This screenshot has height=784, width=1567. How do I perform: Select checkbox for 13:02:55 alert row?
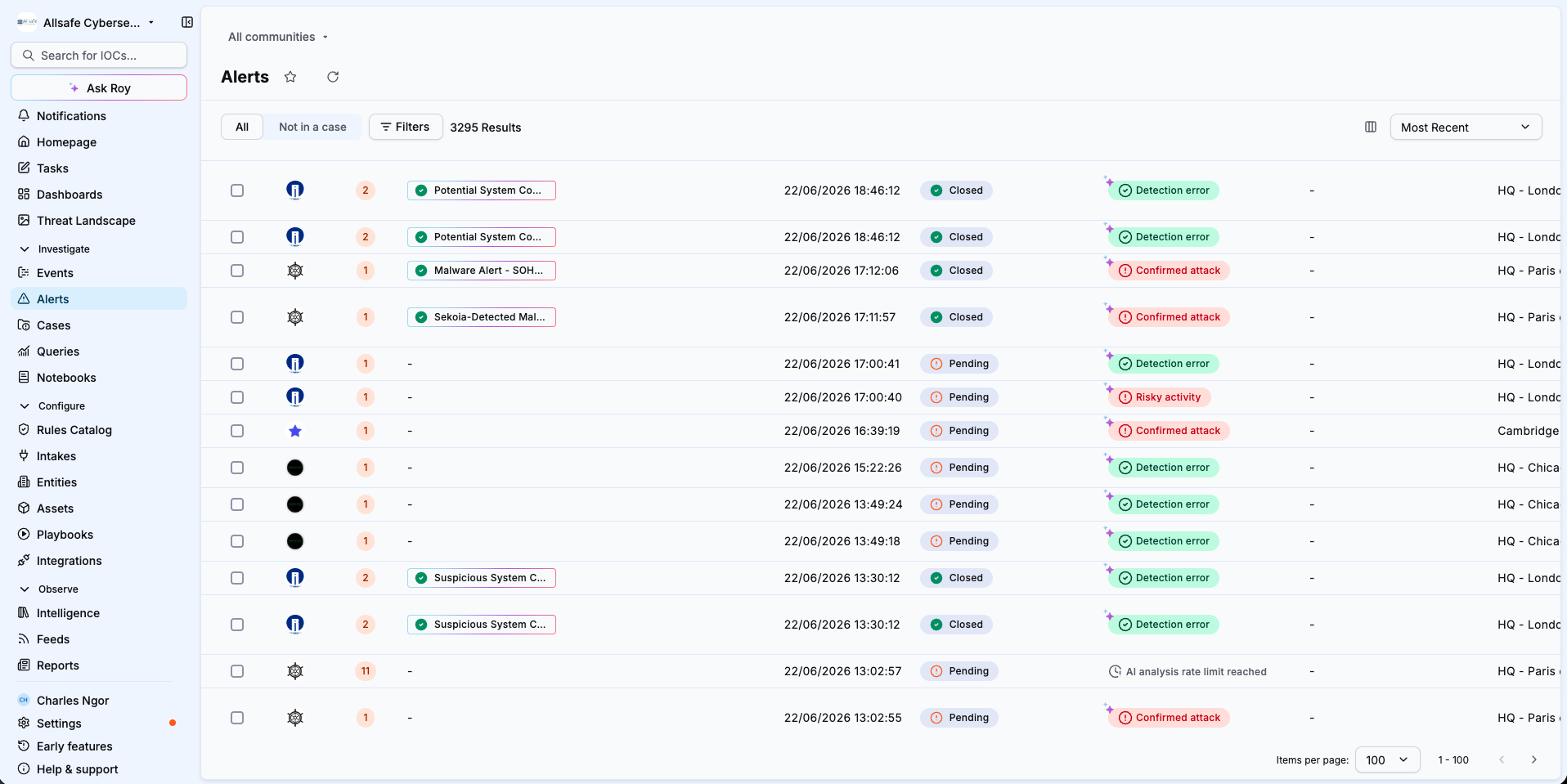(237, 718)
